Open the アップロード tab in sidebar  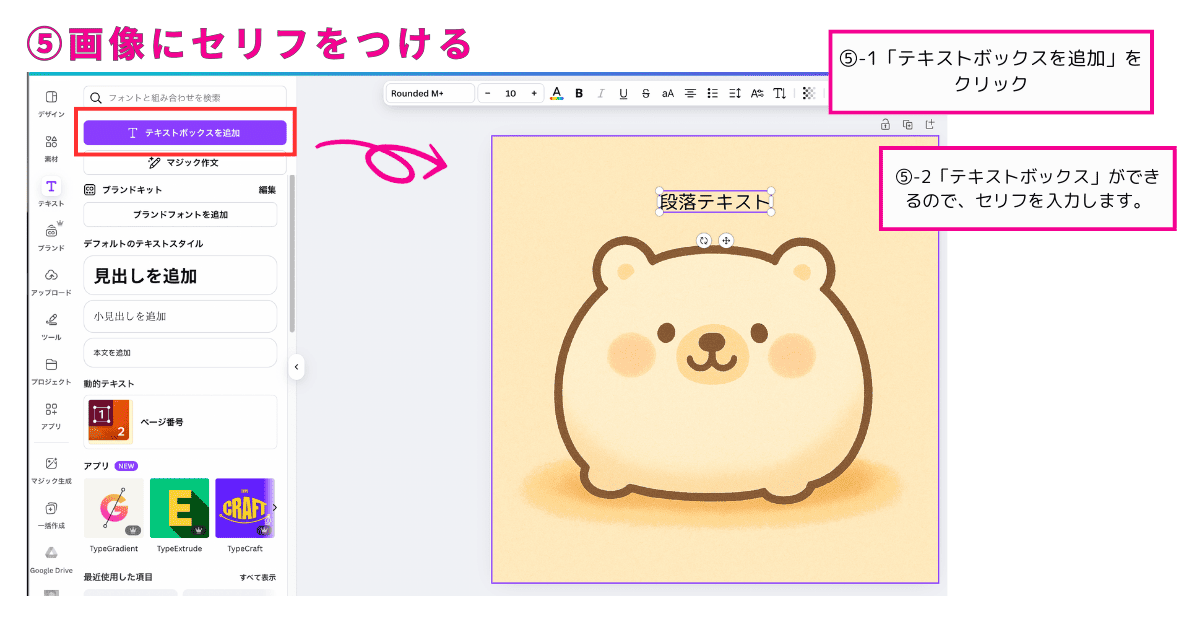click(51, 282)
